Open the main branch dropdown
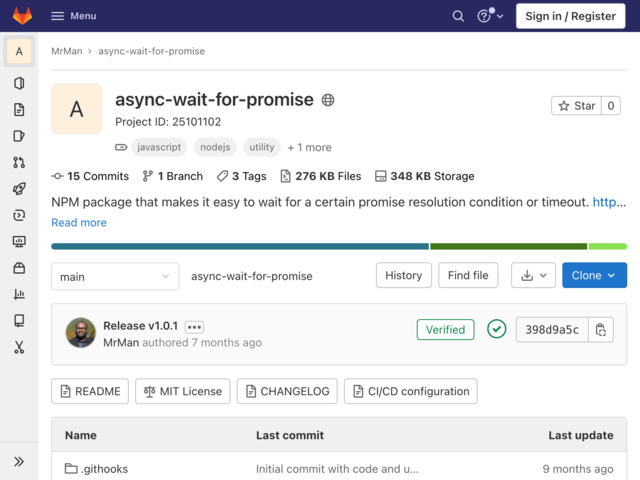This screenshot has height=480, width=640. (115, 277)
